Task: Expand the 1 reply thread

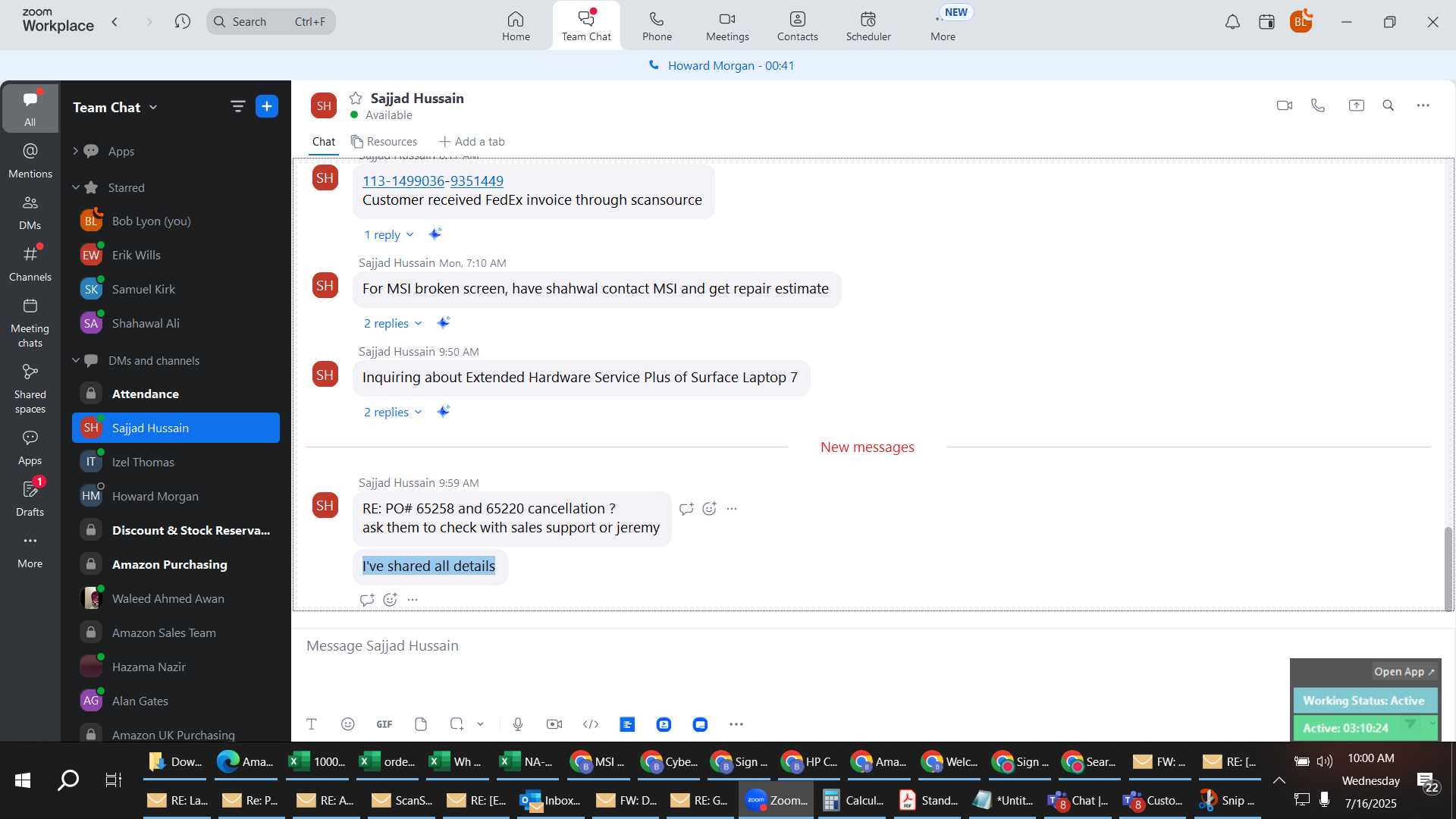Action: click(388, 235)
